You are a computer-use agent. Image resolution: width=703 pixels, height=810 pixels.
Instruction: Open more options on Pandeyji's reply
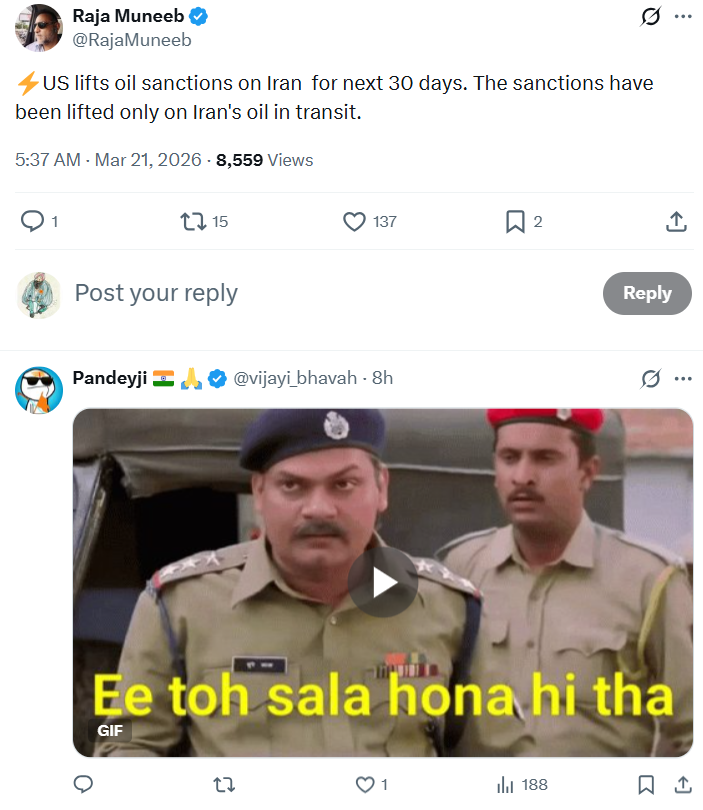[x=683, y=378]
